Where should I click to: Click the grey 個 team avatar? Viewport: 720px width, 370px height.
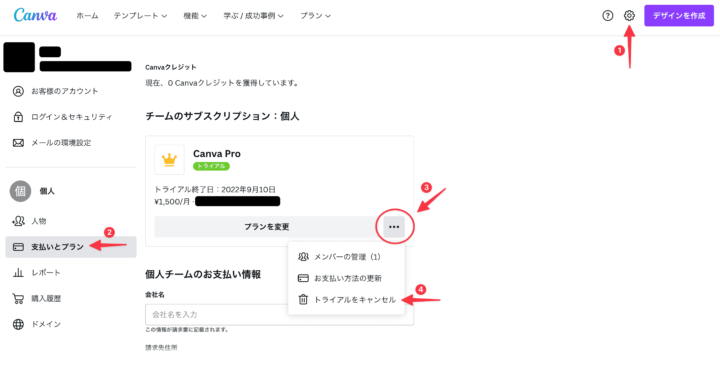(20, 191)
